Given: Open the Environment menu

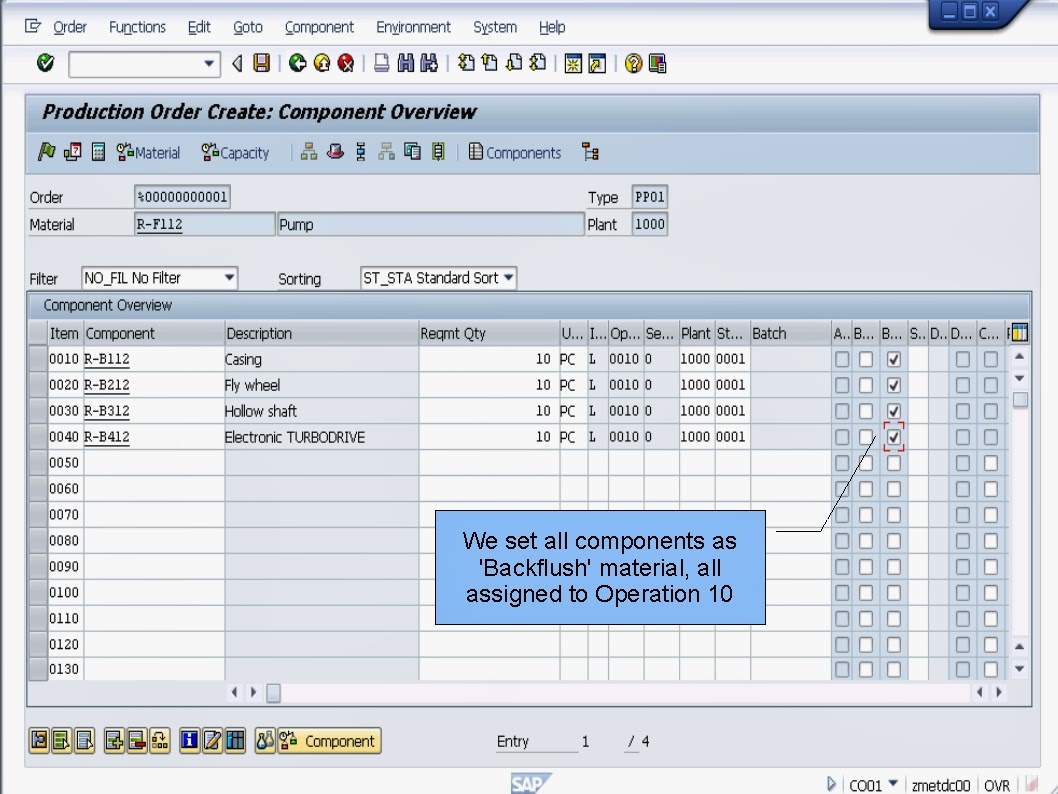Looking at the screenshot, I should pos(413,27).
